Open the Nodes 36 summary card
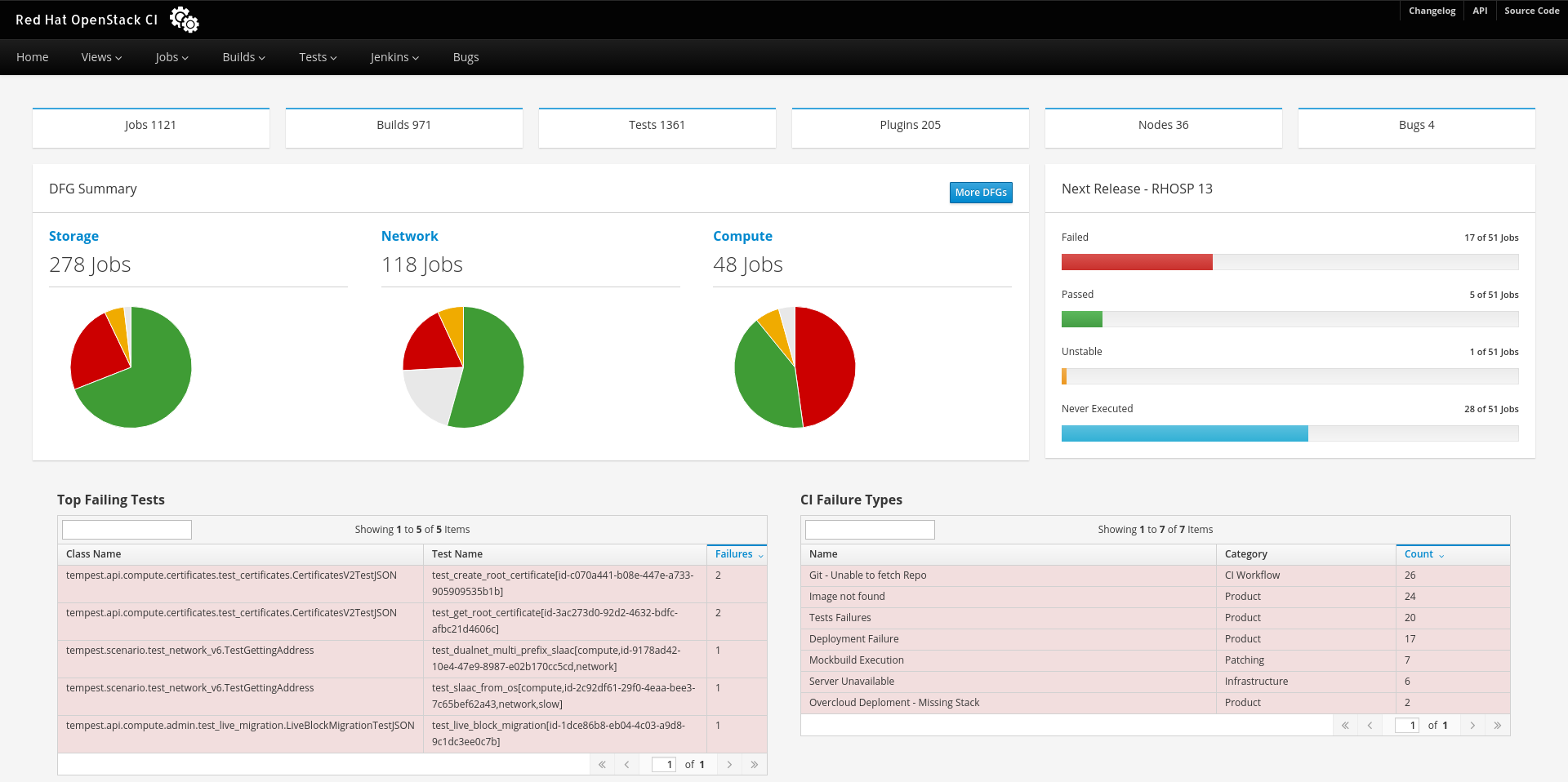1568x782 pixels. 1164,127
